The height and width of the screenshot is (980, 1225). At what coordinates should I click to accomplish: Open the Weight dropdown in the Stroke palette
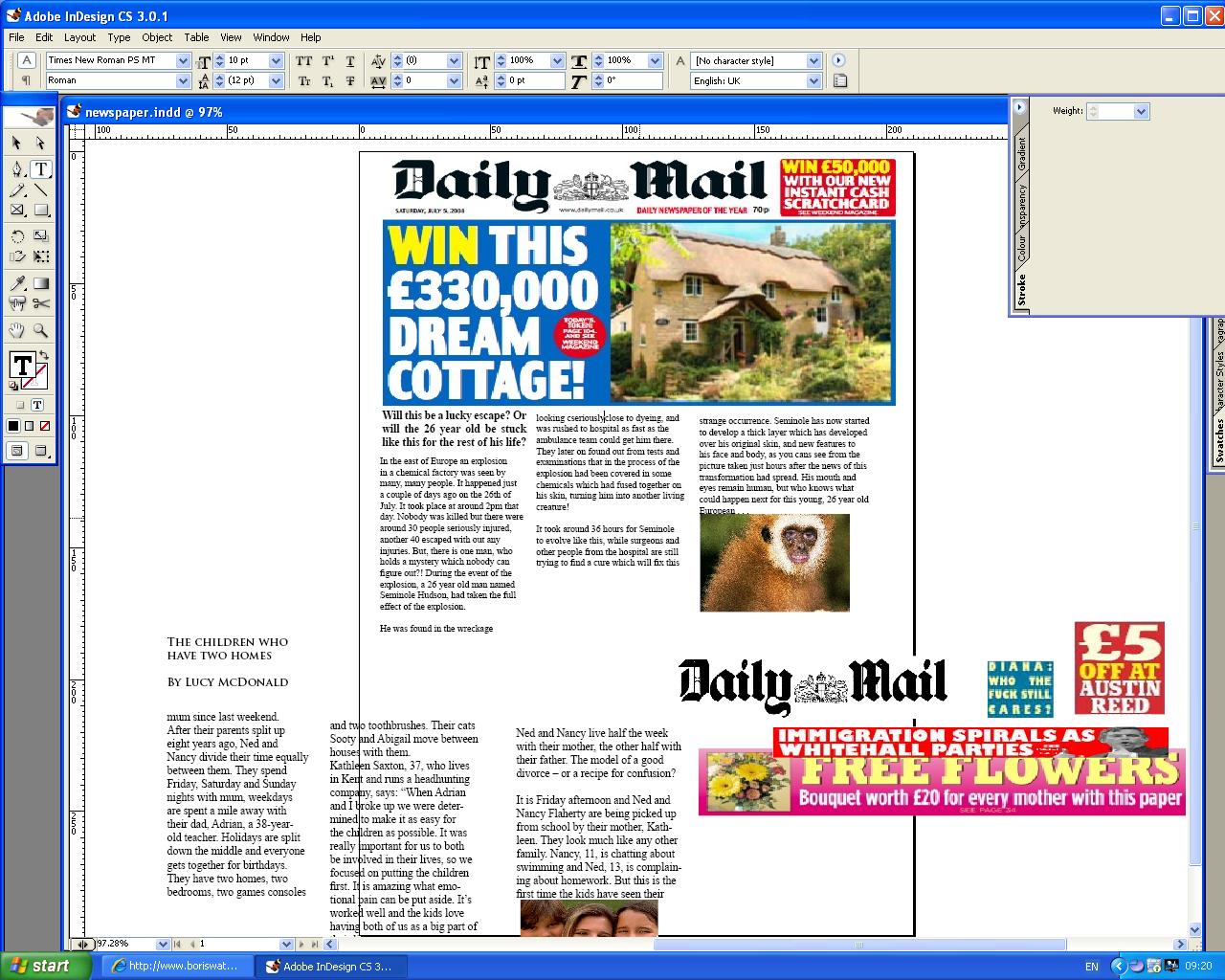[x=1142, y=111]
